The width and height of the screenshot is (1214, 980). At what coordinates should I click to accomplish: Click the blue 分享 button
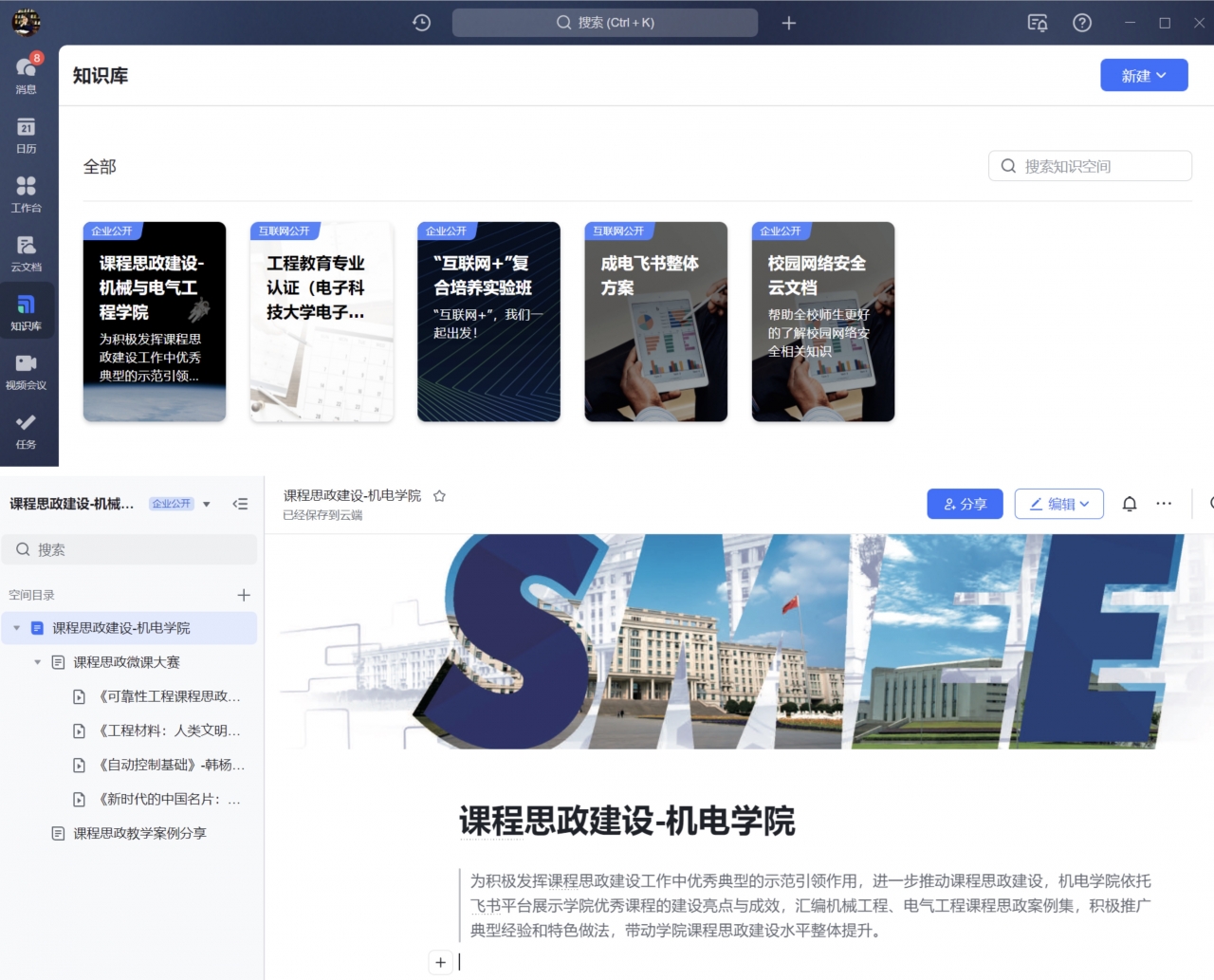[964, 504]
